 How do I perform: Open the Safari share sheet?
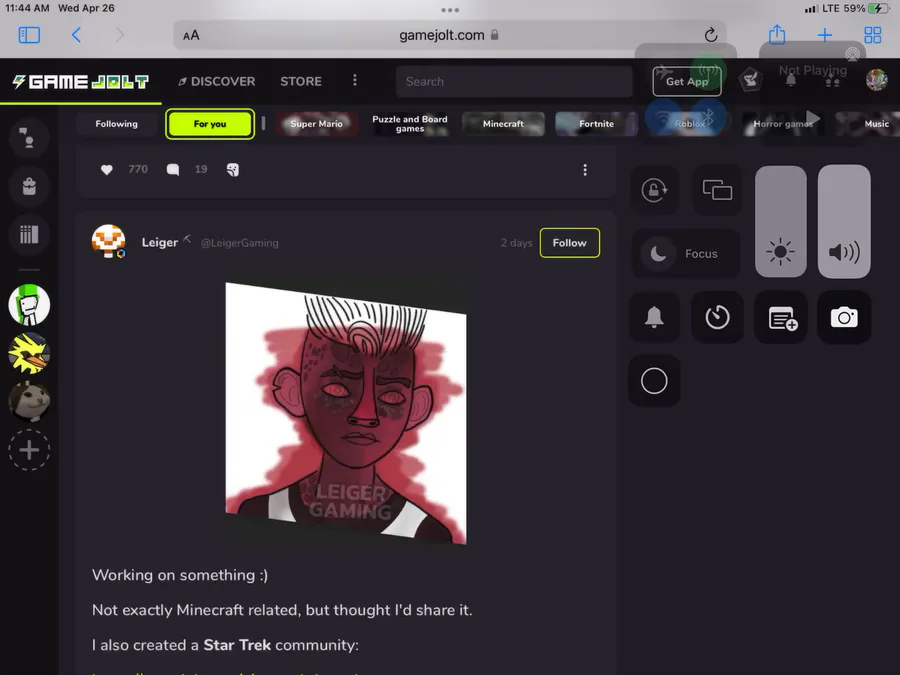pos(777,34)
